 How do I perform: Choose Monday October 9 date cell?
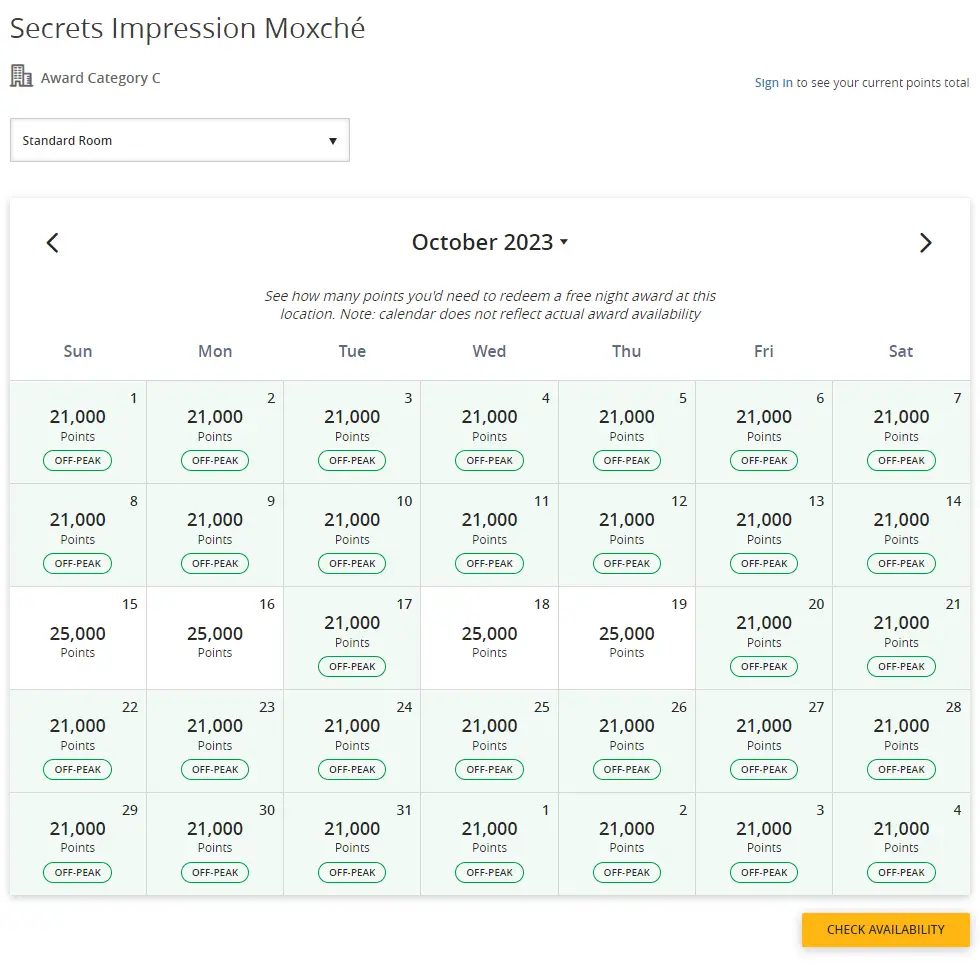click(x=215, y=534)
